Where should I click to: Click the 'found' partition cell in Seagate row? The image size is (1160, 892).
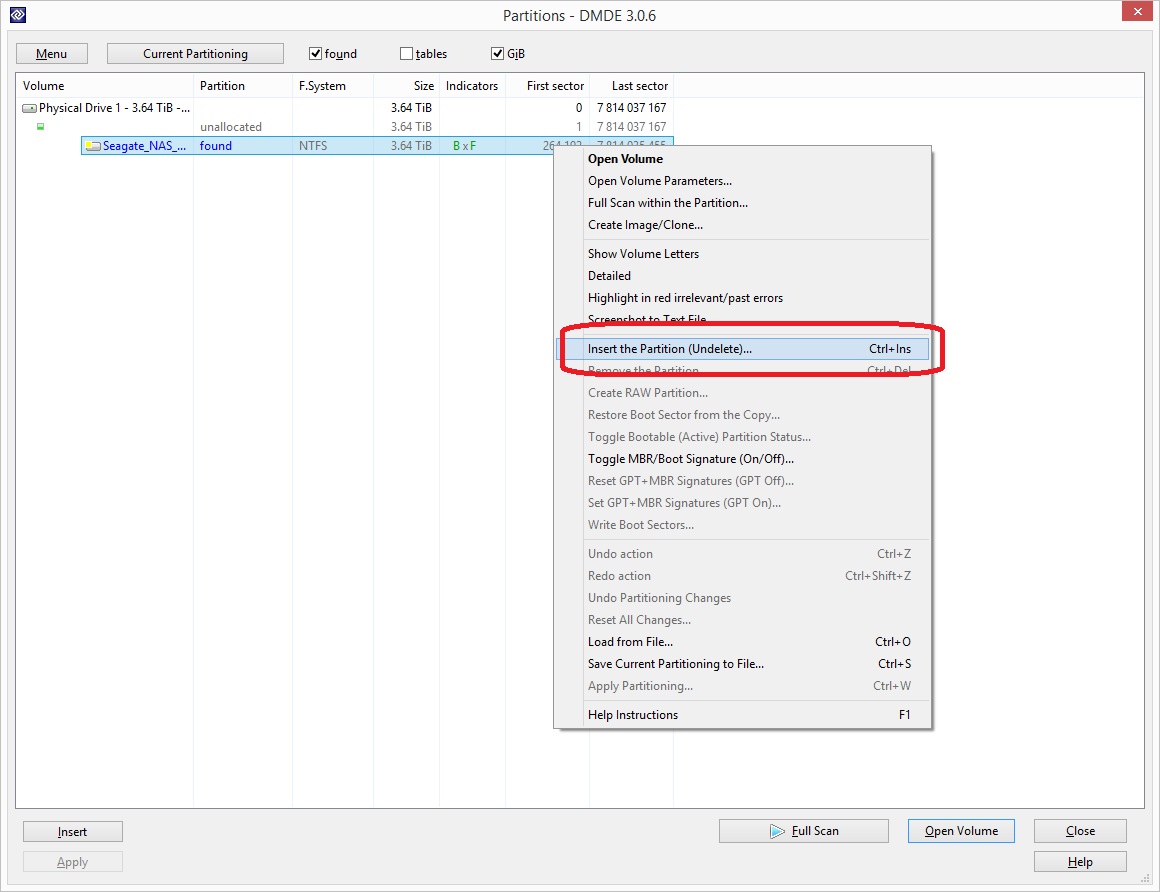pos(216,146)
